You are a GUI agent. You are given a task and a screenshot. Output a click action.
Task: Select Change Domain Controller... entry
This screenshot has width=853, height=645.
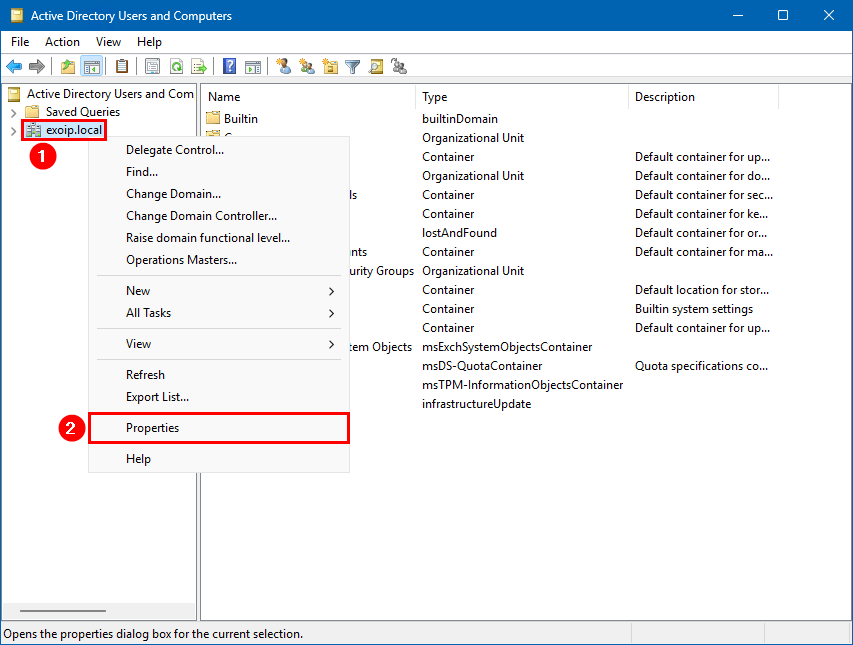(x=219, y=216)
